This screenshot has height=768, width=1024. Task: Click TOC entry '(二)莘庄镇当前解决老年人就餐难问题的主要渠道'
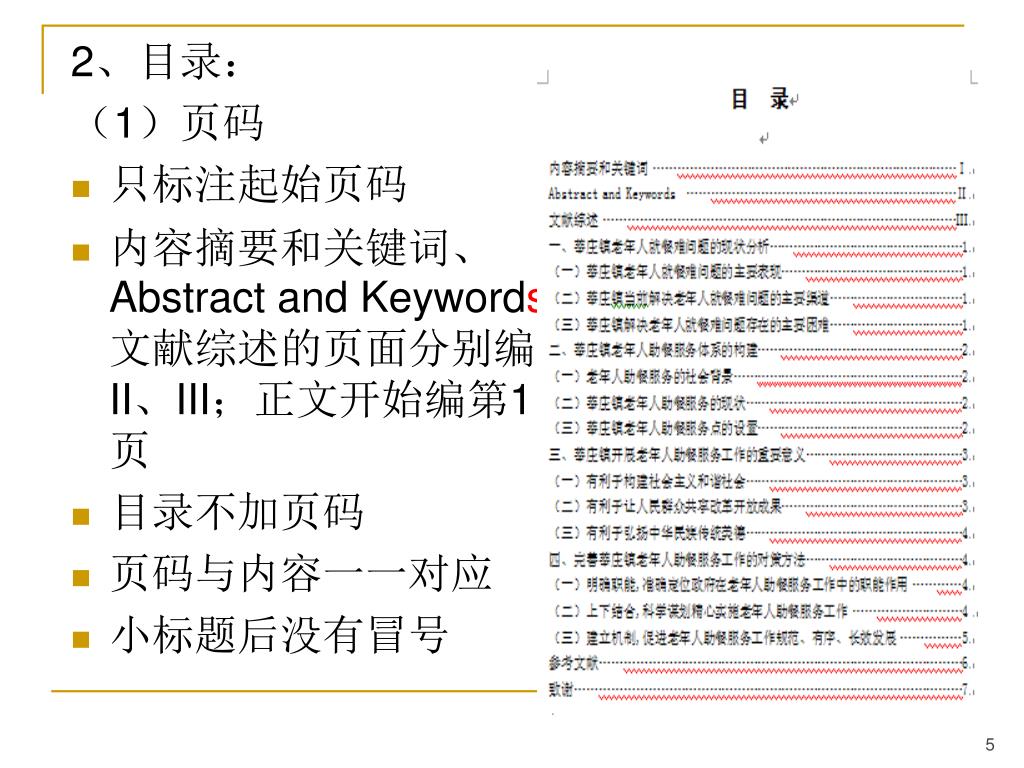point(692,299)
